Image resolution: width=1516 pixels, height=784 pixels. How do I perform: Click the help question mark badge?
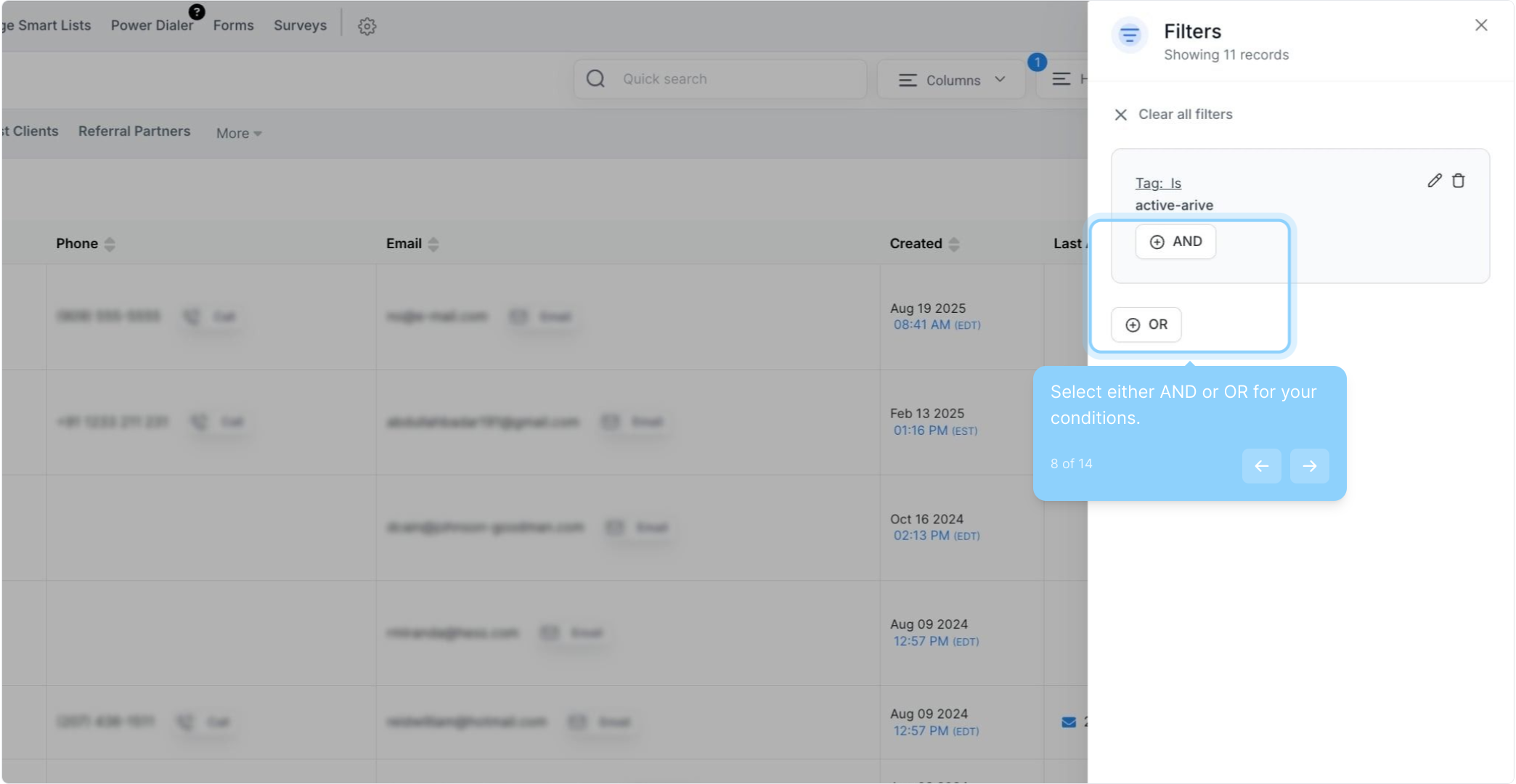[x=197, y=12]
